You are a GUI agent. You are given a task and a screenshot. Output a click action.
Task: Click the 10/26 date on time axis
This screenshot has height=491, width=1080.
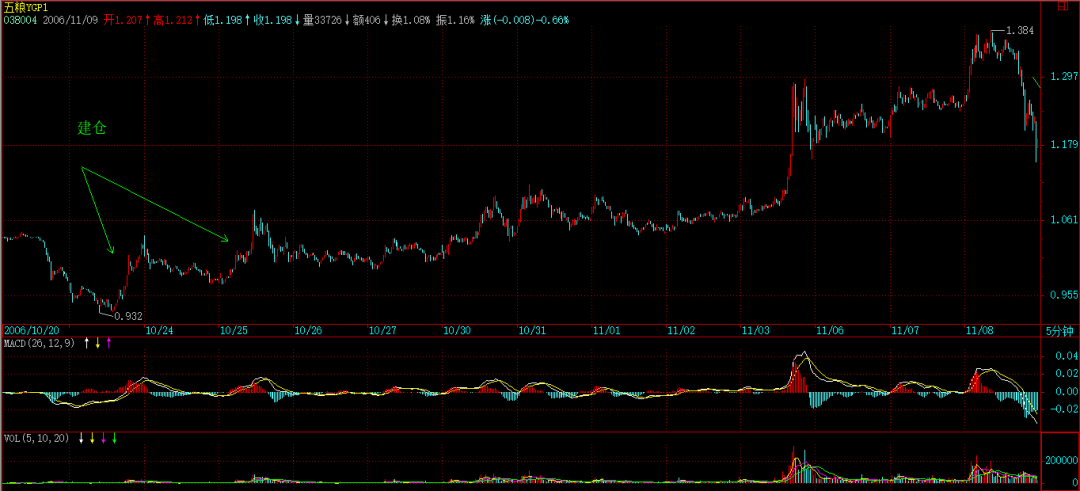coord(308,331)
